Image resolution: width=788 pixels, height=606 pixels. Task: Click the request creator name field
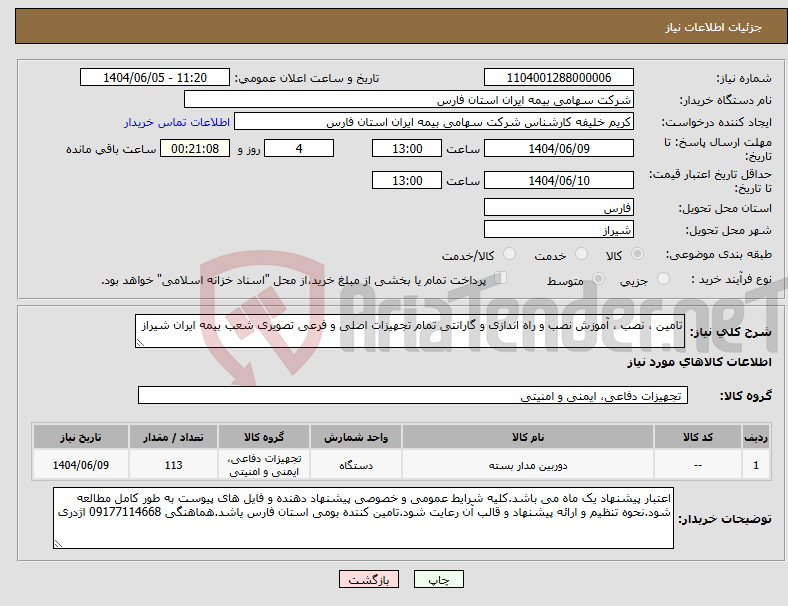tap(434, 122)
